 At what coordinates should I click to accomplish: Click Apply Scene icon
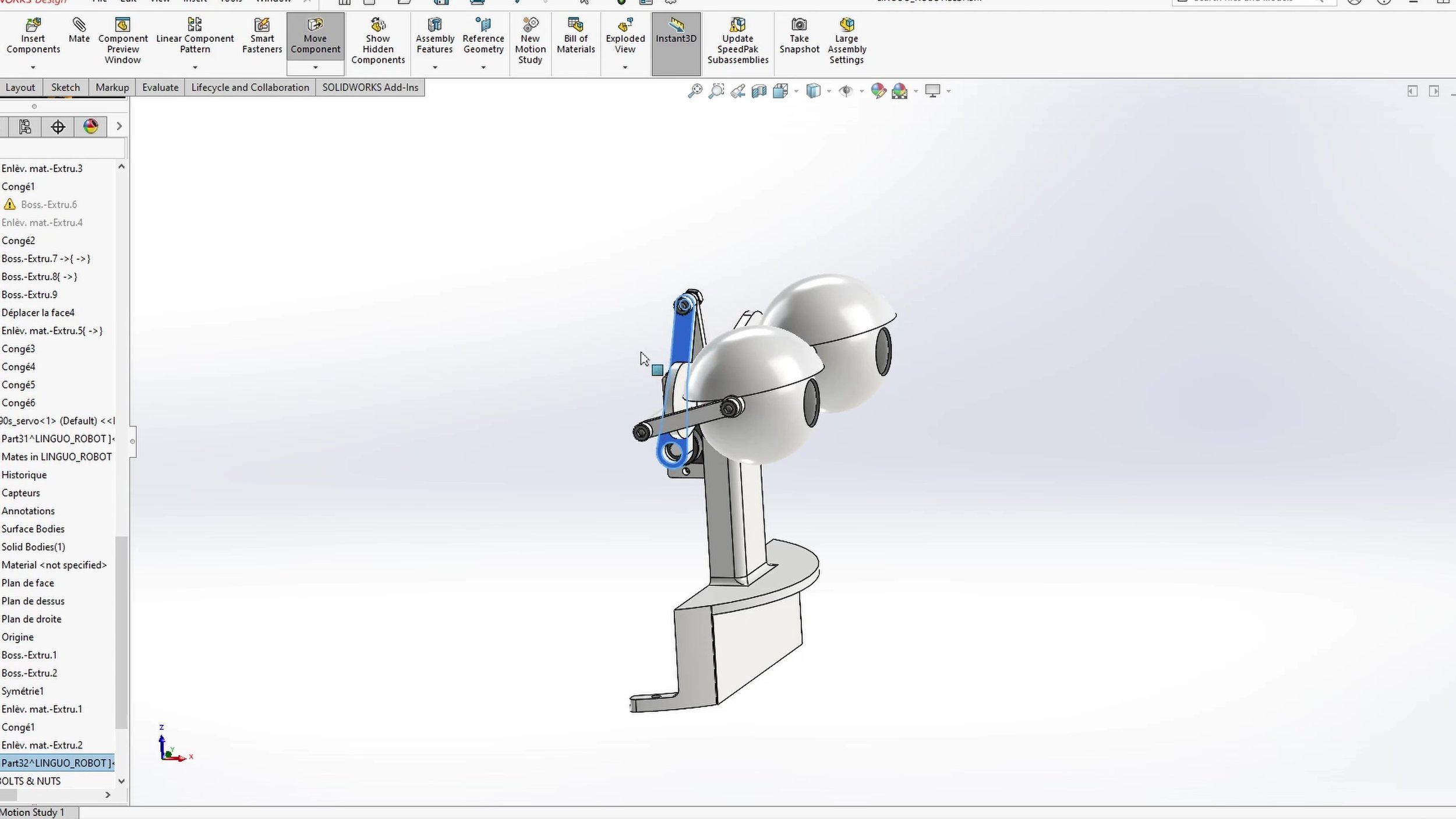click(x=900, y=91)
